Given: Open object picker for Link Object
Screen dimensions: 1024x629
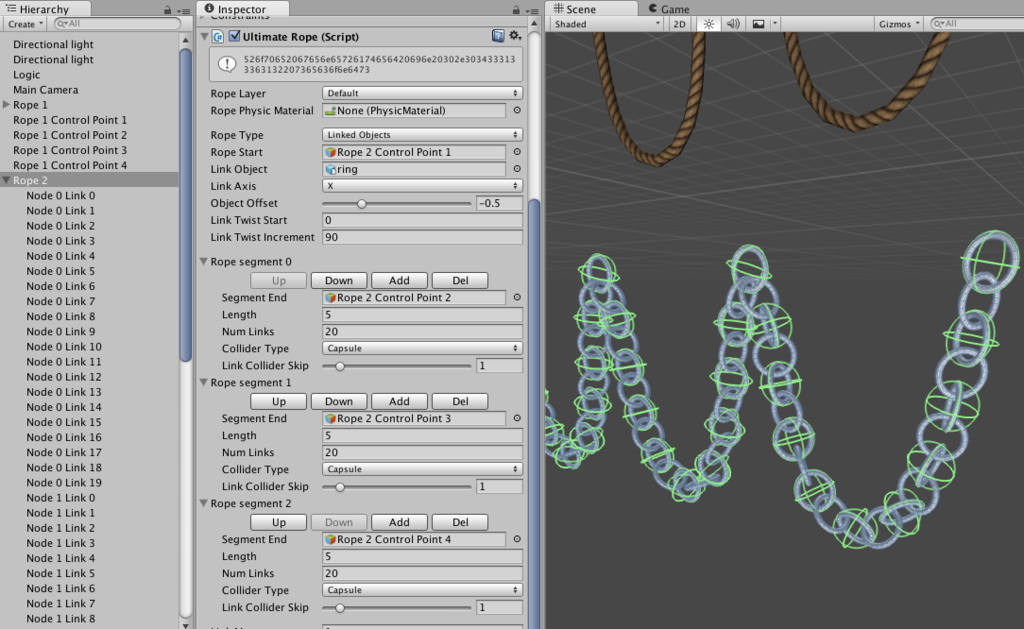Looking at the screenshot, I should point(517,169).
